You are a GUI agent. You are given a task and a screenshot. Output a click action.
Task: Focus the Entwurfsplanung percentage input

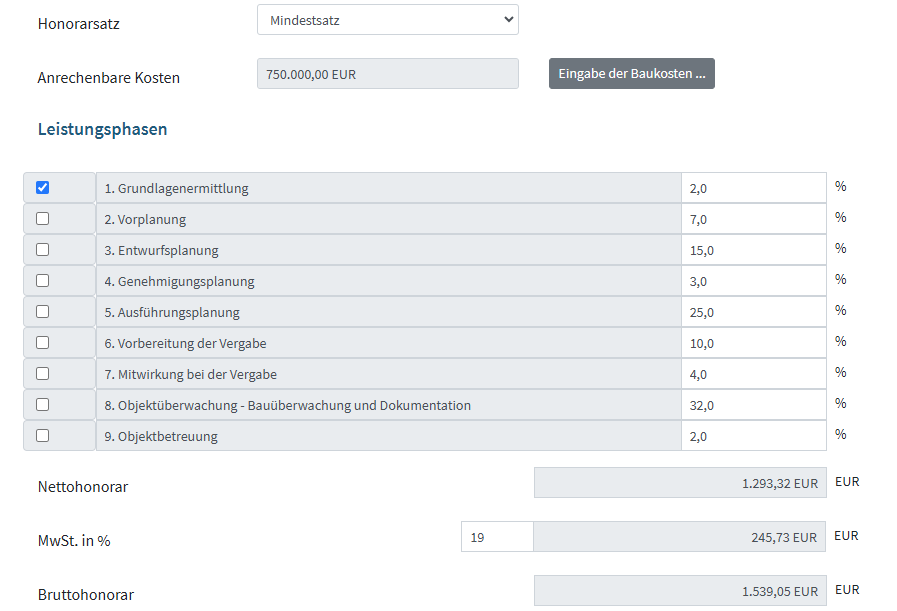(753, 250)
